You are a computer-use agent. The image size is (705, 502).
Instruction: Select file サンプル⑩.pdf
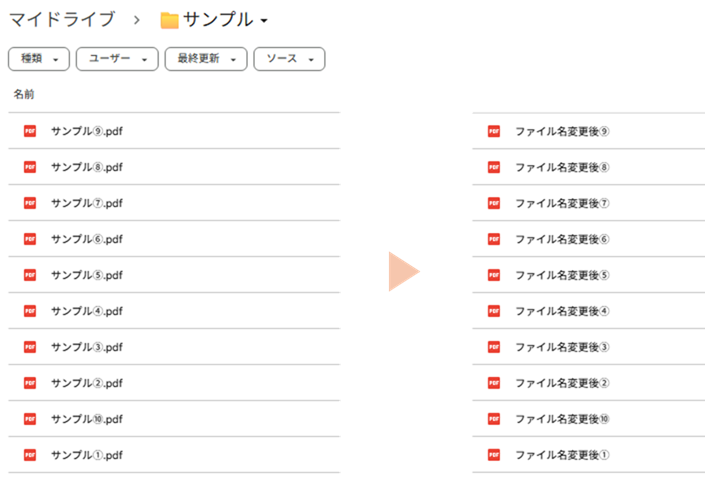[87, 419]
